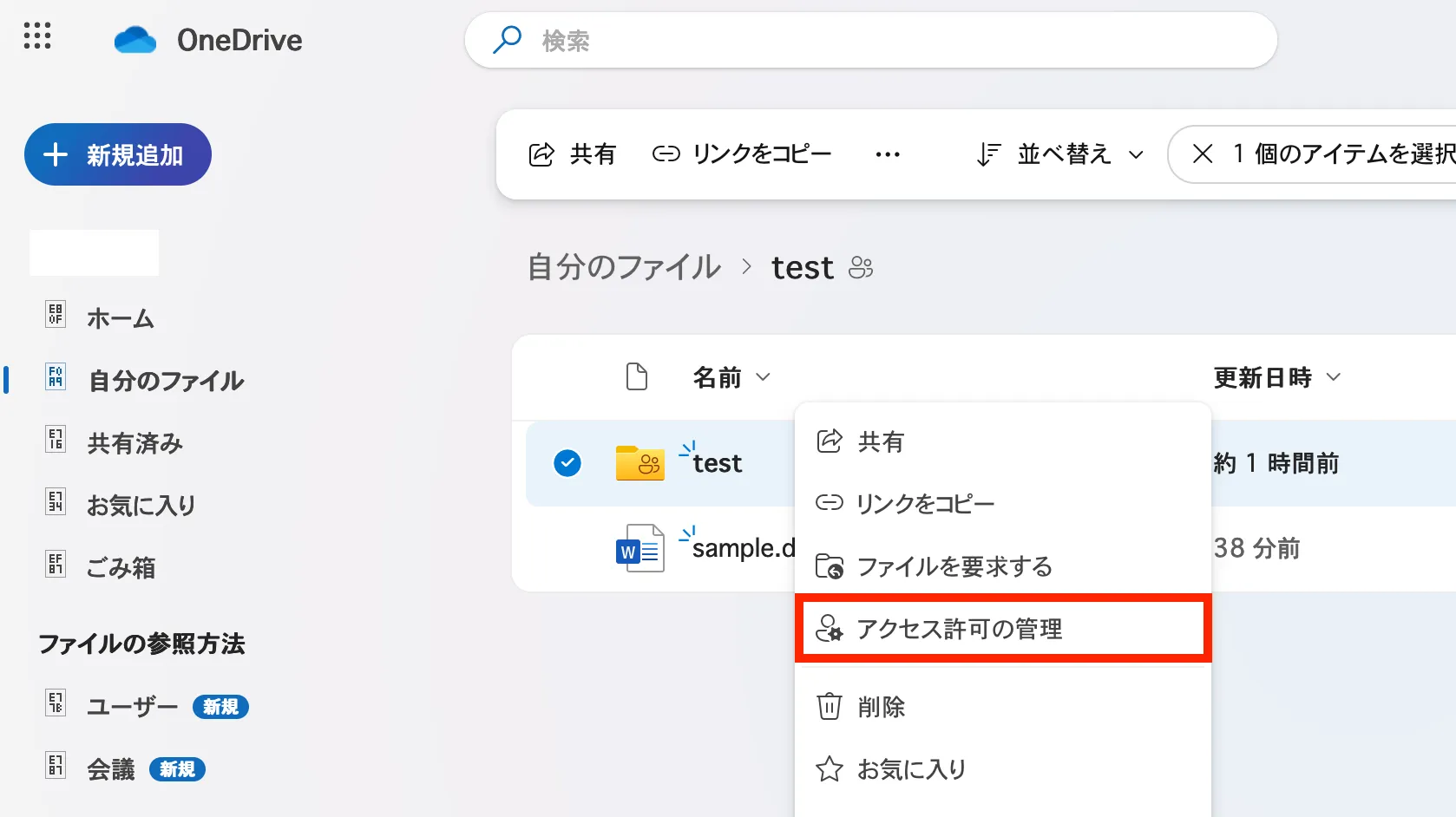Uncheck the selected test folder checkbox
This screenshot has height=817, width=1456.
pyautogui.click(x=567, y=463)
